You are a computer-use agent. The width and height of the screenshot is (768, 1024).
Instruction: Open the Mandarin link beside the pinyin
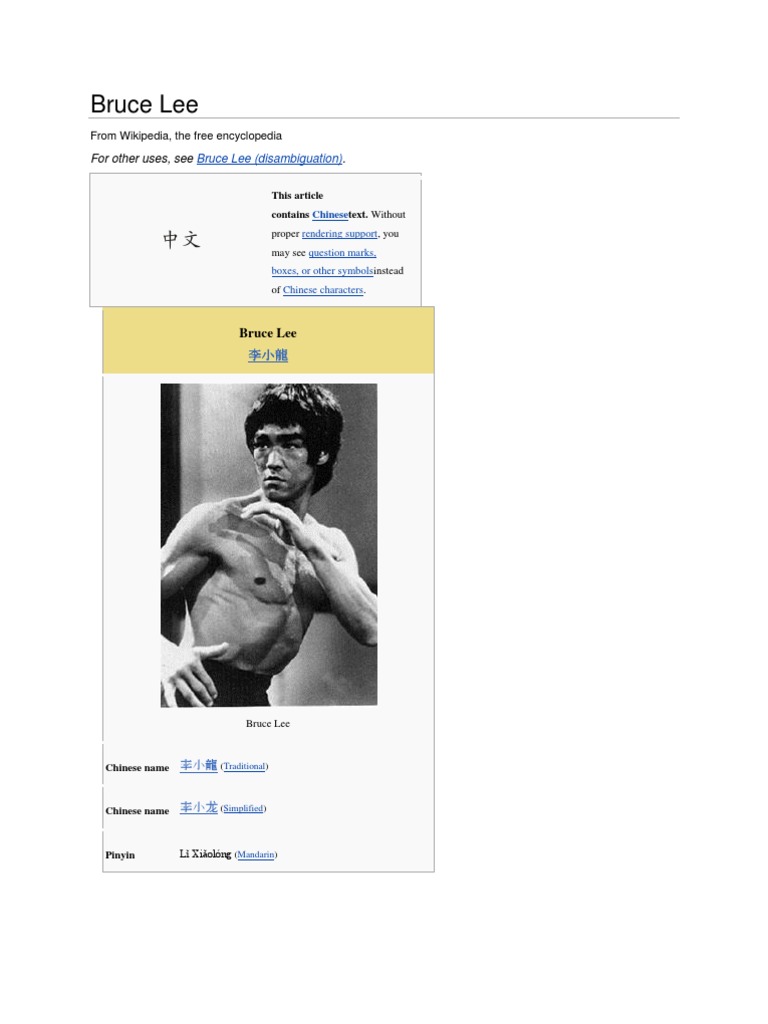256,855
